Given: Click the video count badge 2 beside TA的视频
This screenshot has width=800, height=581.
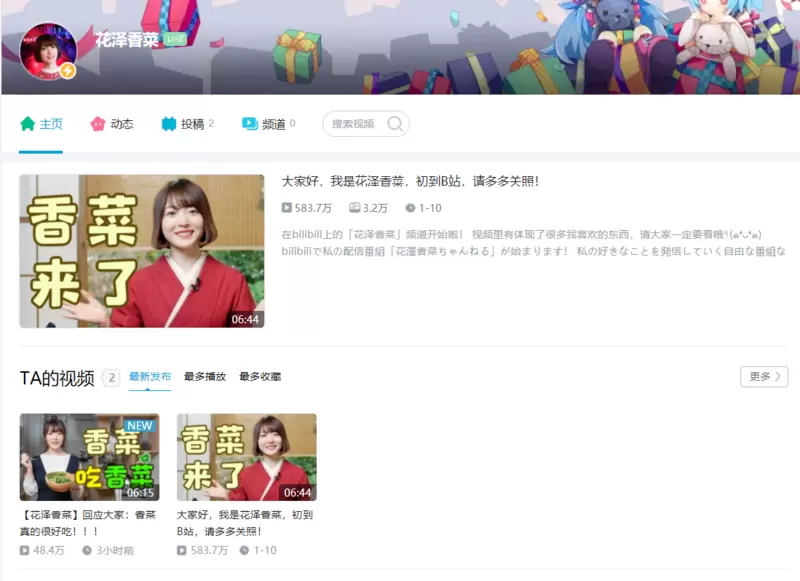Looking at the screenshot, I should (111, 378).
